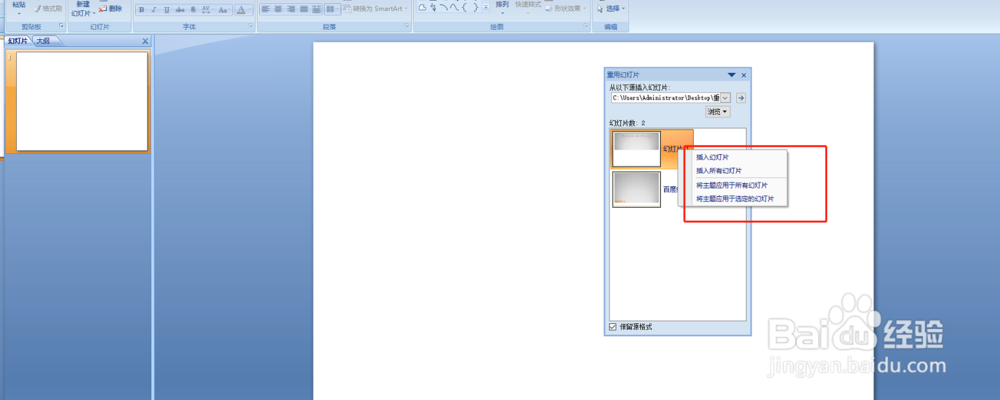Toggle bold formatting in Font group
The height and width of the screenshot is (400, 1000).
click(142, 10)
